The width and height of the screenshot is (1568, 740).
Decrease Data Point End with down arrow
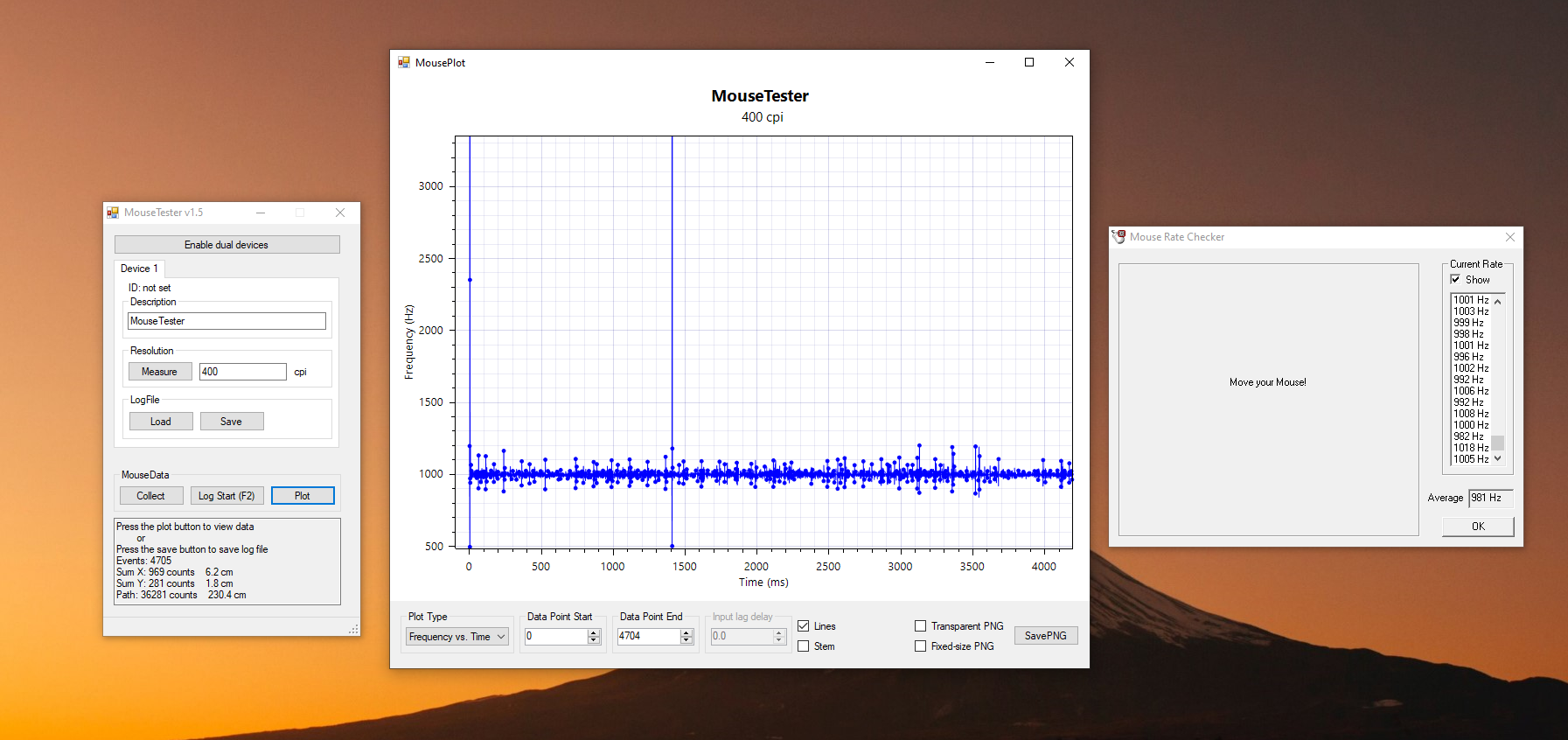click(686, 640)
